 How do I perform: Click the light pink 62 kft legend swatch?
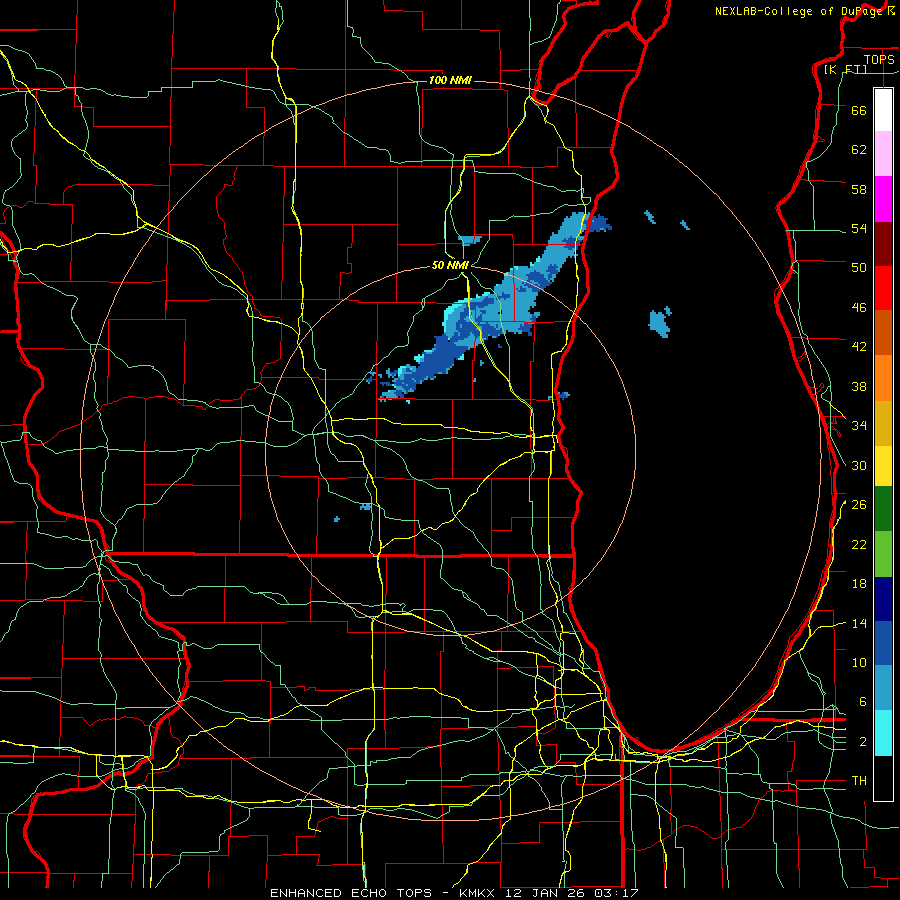[883, 153]
